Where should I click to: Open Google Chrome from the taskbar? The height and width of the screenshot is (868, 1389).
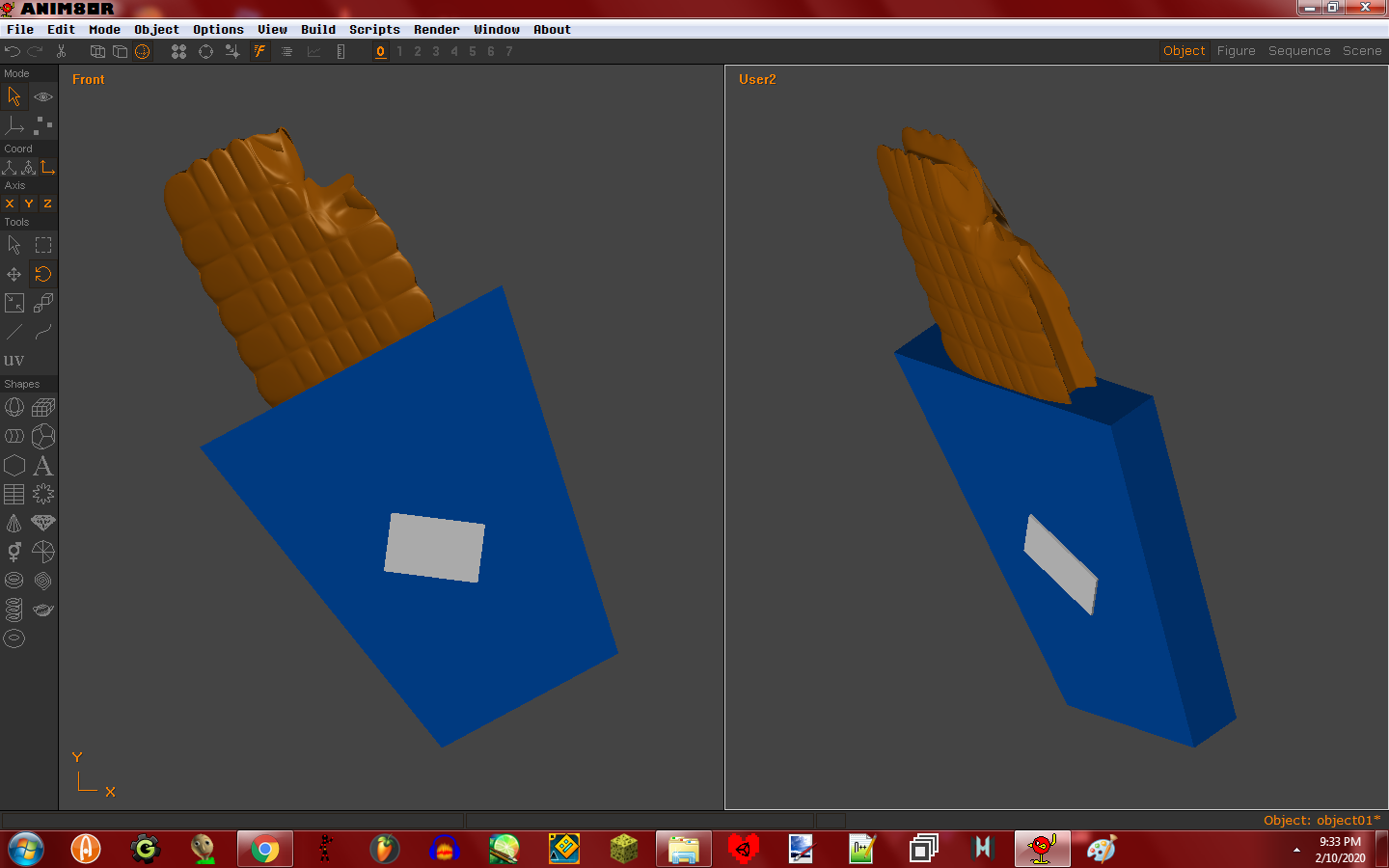coord(264,849)
